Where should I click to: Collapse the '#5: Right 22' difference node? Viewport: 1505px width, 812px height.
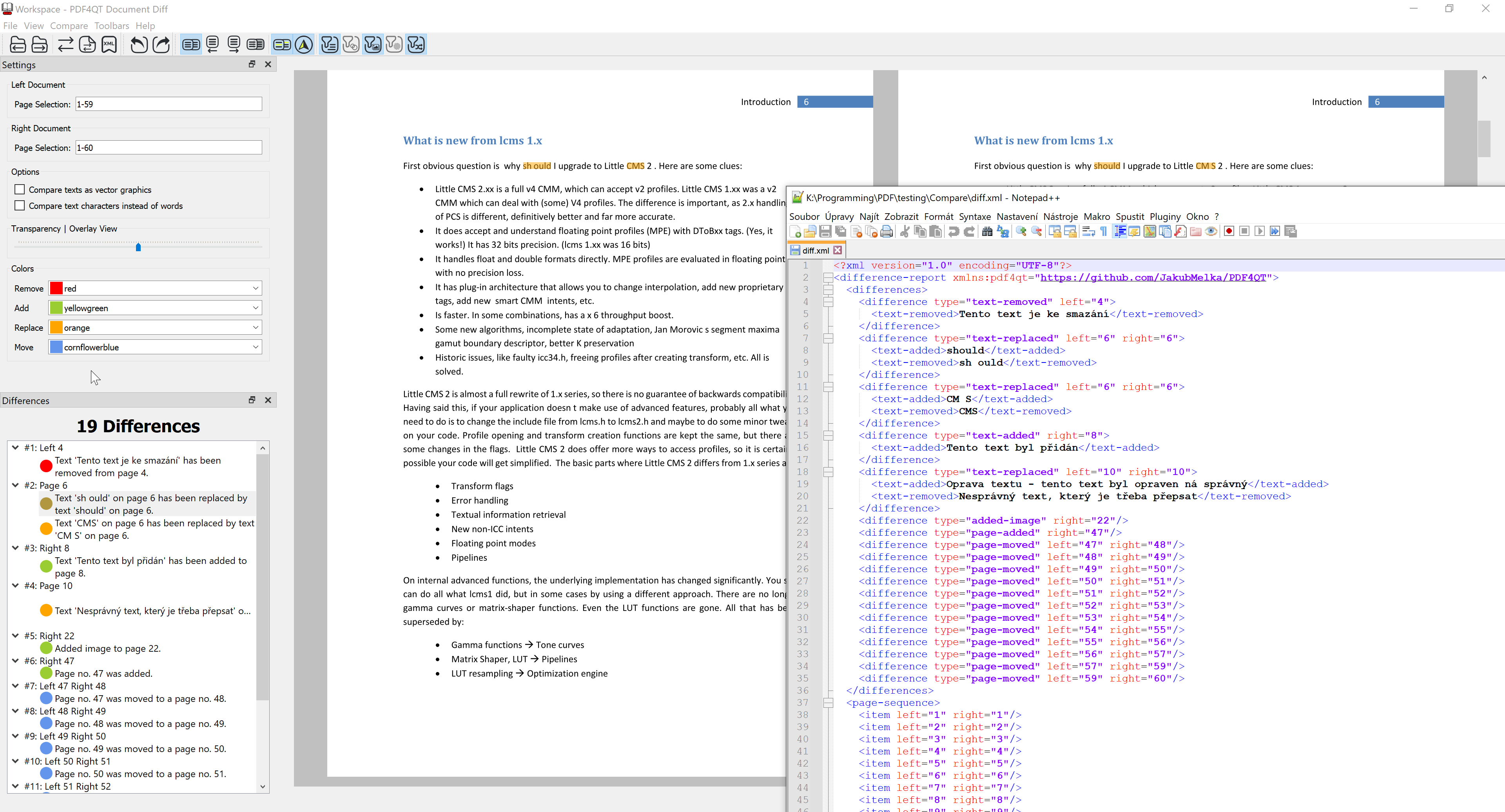pyautogui.click(x=15, y=636)
